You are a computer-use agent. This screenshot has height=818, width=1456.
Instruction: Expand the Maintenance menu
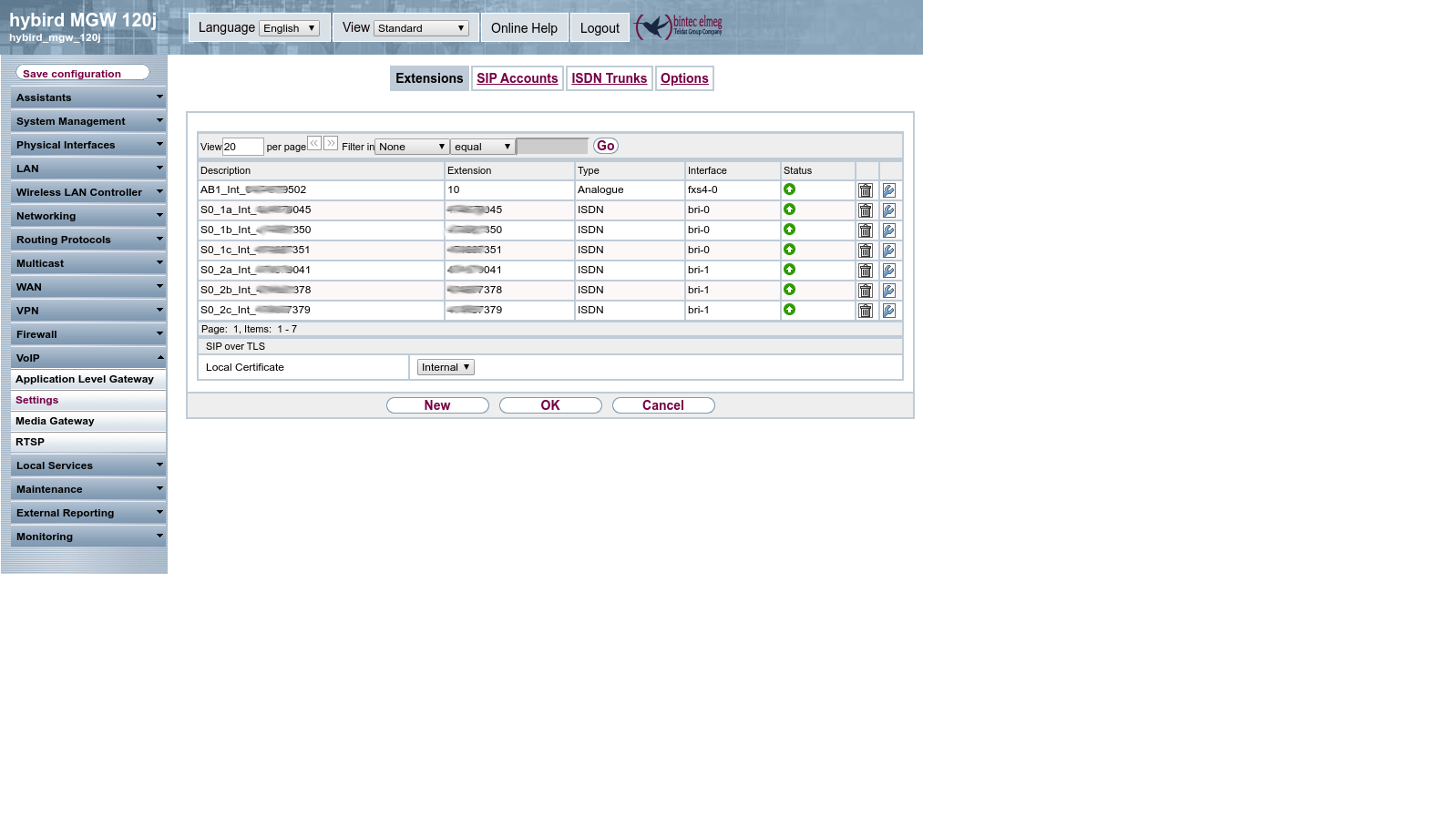(88, 489)
